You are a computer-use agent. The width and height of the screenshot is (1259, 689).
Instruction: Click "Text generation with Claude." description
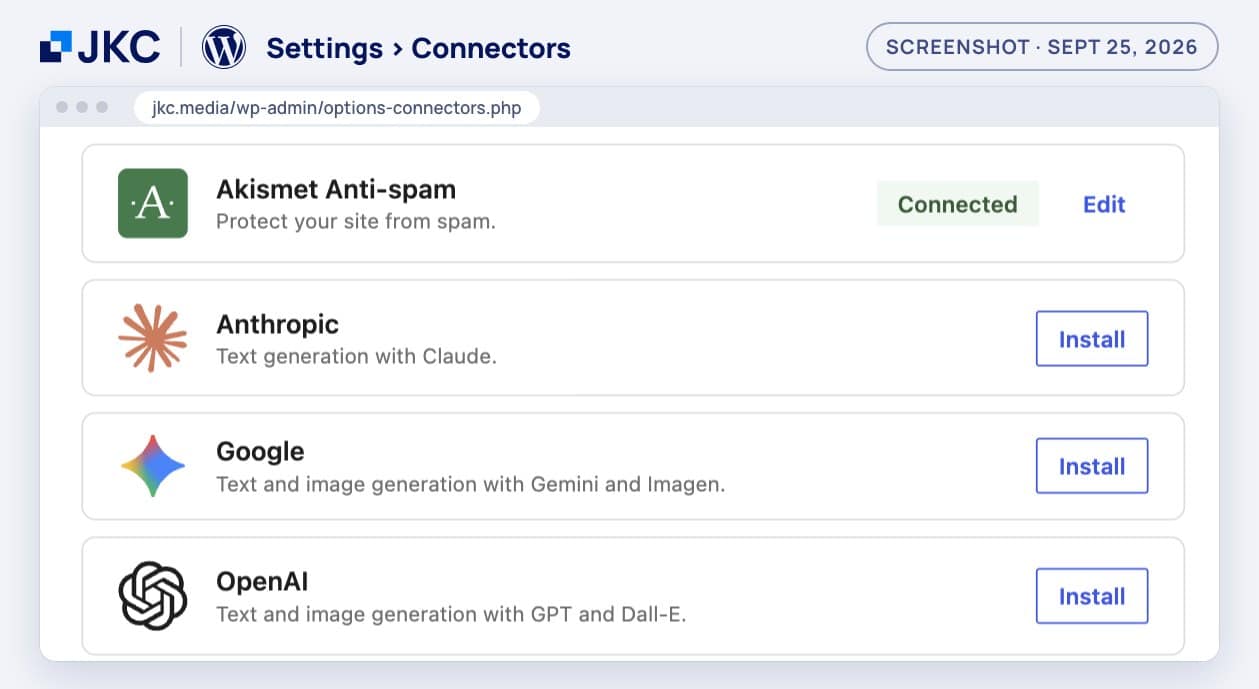tap(356, 356)
